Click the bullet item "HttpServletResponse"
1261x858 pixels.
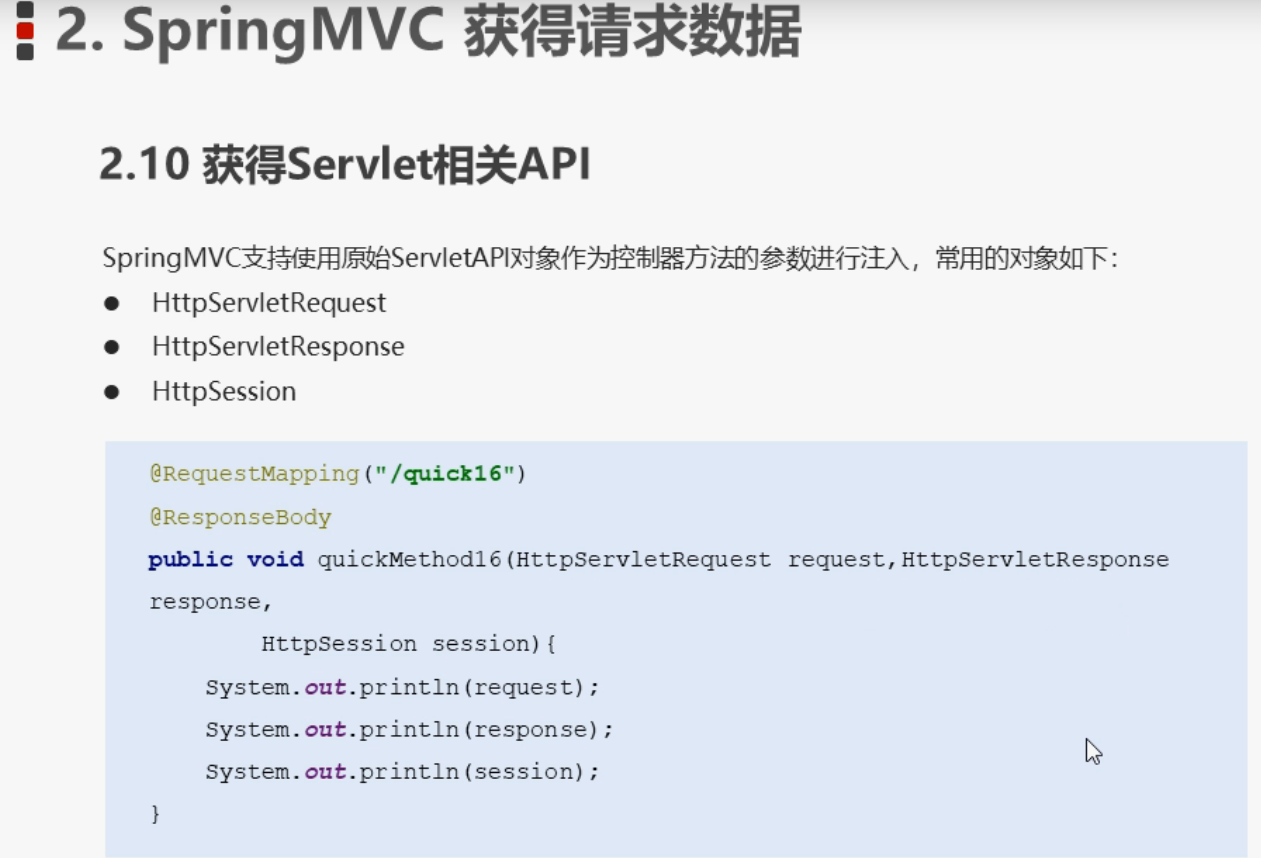(278, 347)
